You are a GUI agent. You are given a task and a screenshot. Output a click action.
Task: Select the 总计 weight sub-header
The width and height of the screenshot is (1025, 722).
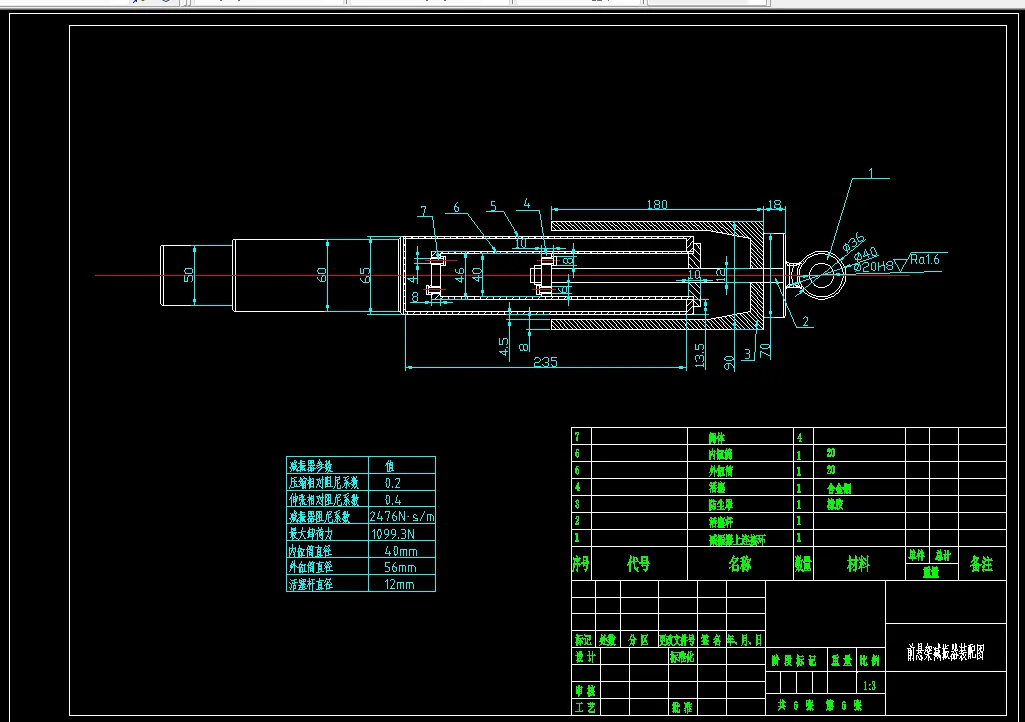943,555
